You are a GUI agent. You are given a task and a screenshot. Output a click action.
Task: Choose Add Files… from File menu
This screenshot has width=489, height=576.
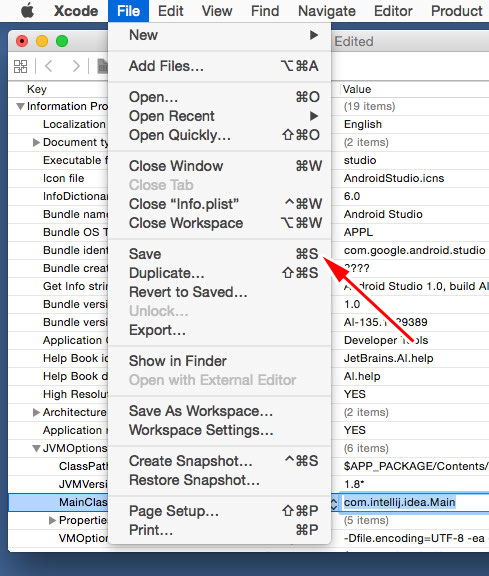coord(220,66)
